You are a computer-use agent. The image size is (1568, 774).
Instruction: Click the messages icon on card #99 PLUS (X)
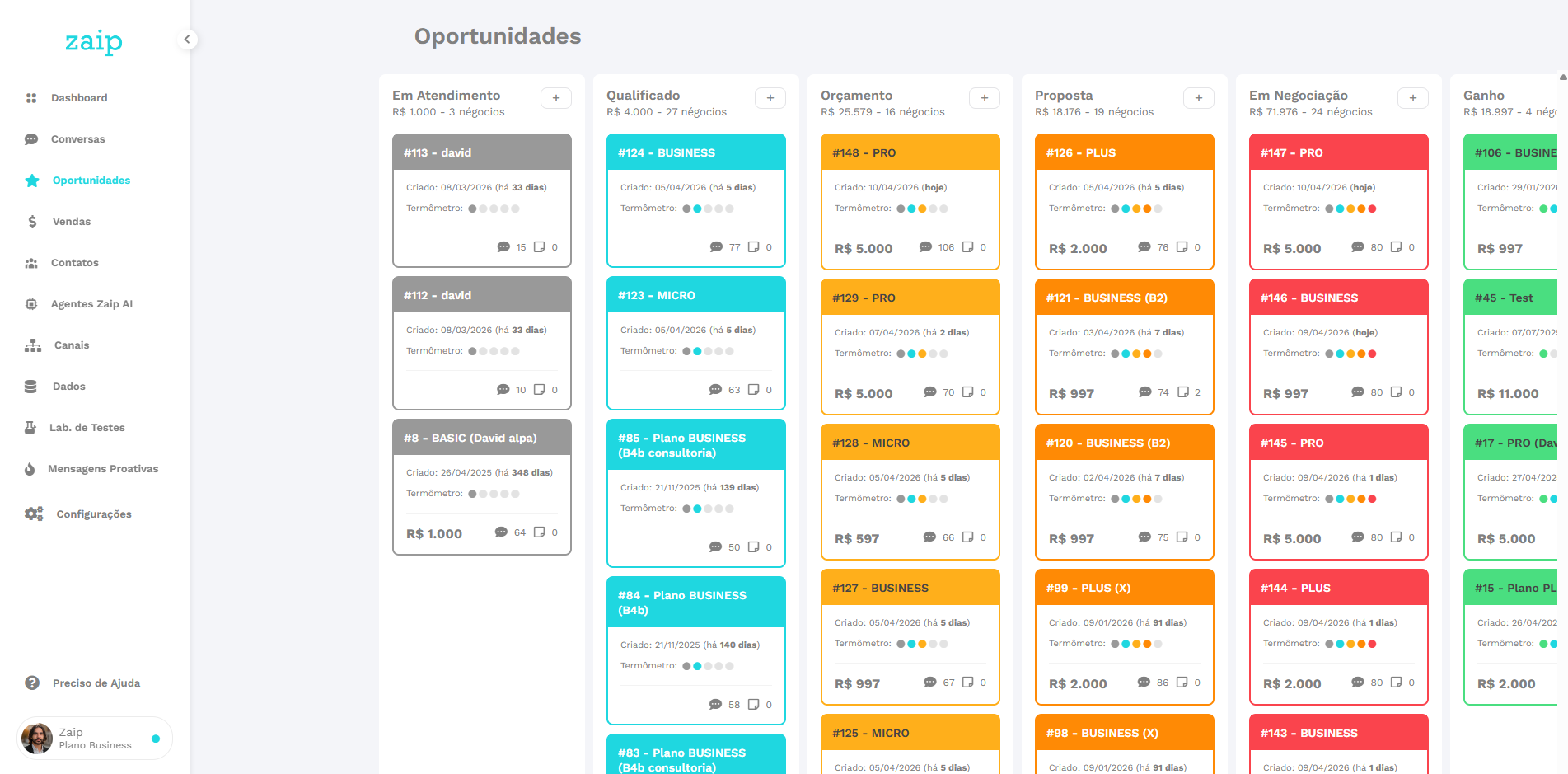click(1144, 683)
